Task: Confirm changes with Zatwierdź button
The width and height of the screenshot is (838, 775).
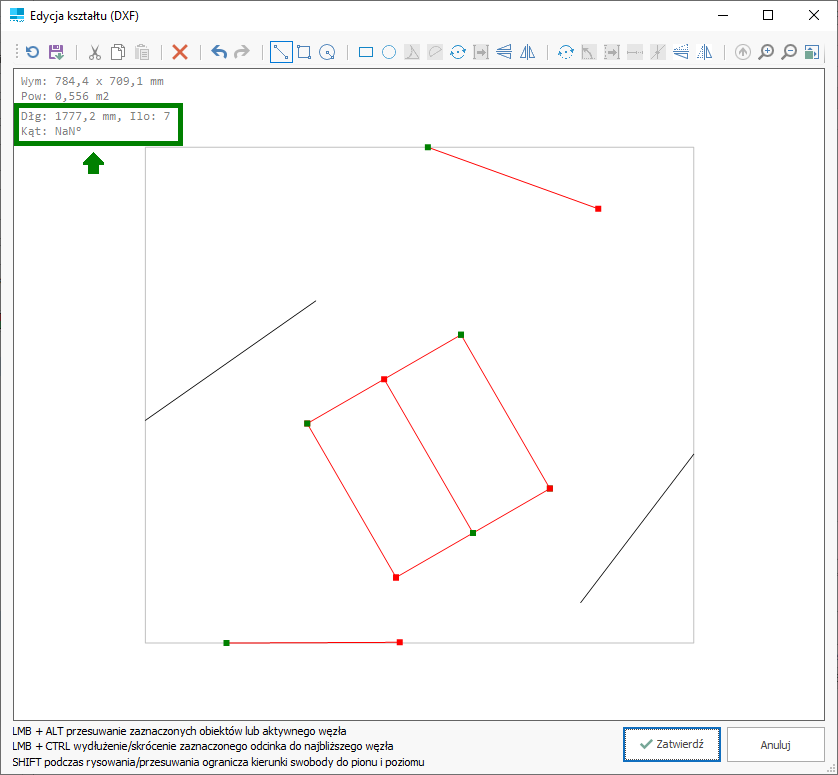Action: (672, 744)
